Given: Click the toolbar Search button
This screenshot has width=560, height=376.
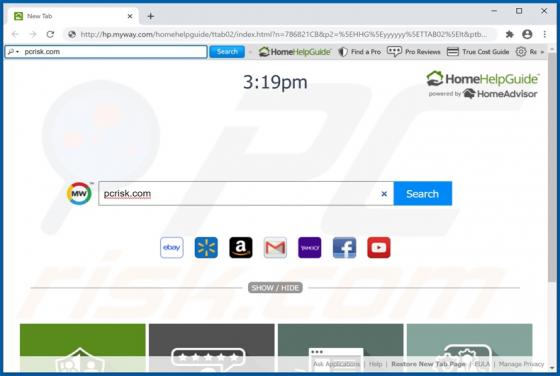Looking at the screenshot, I should (x=227, y=52).
